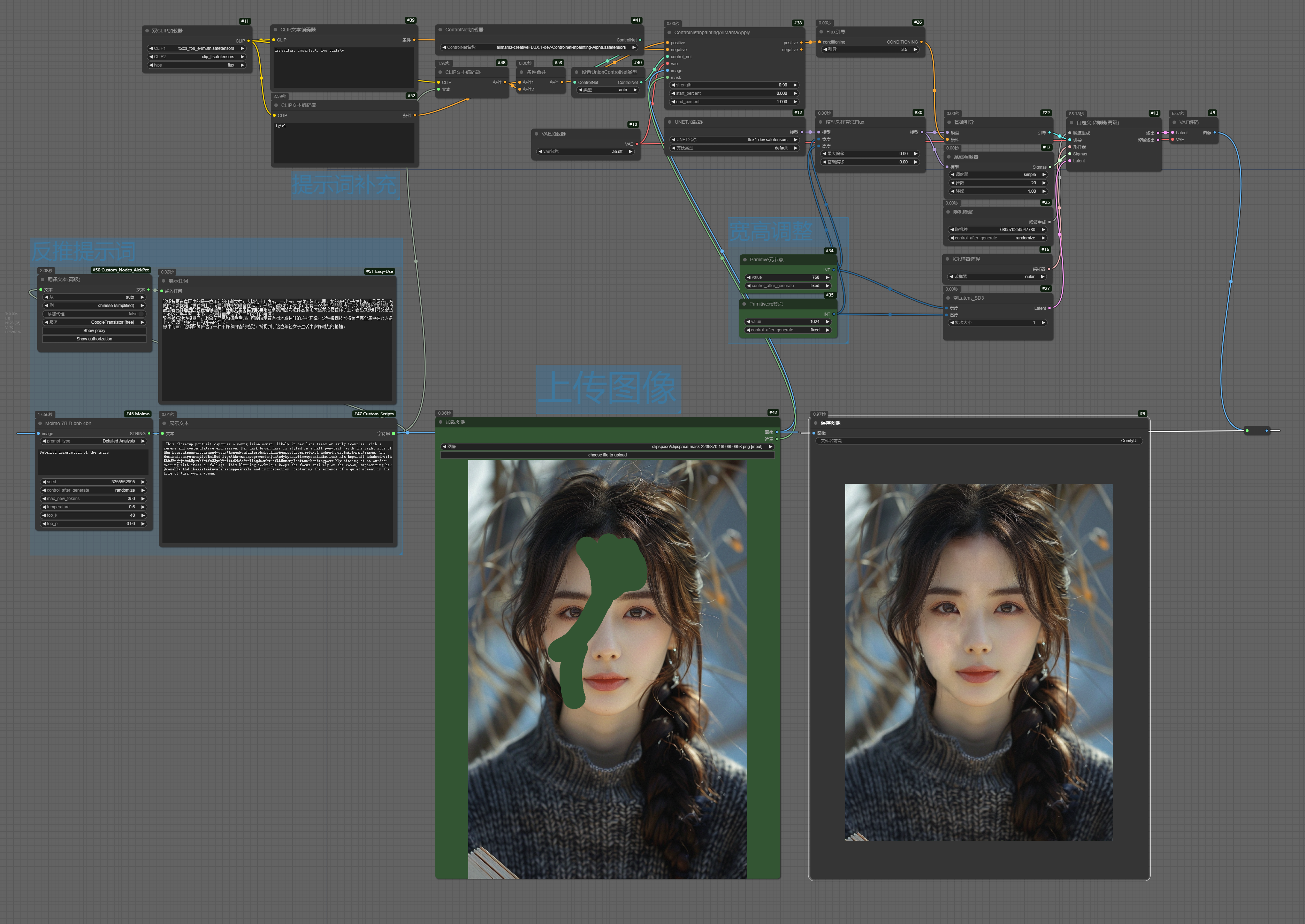
Task: Collapse the 翻译文本(高级) node via its dot
Action: tap(43, 279)
